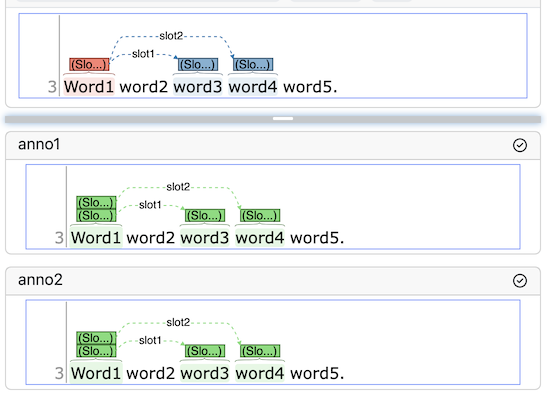Click Word1 in the anno1 sentence
547x396 pixels.
[x=96, y=238]
